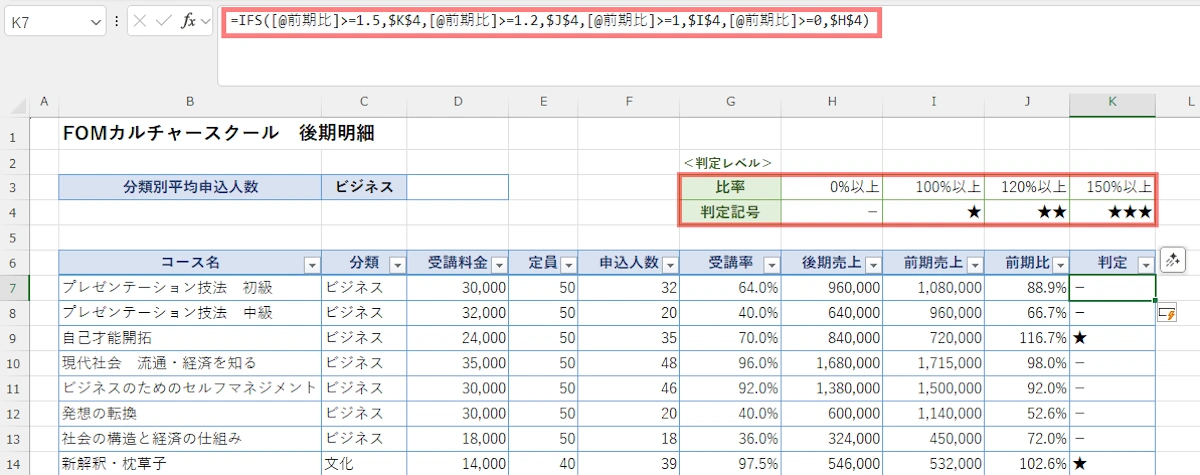The width and height of the screenshot is (1200, 475).
Task: Open the auto-fill options icon near K8
Action: pyautogui.click(x=1166, y=314)
